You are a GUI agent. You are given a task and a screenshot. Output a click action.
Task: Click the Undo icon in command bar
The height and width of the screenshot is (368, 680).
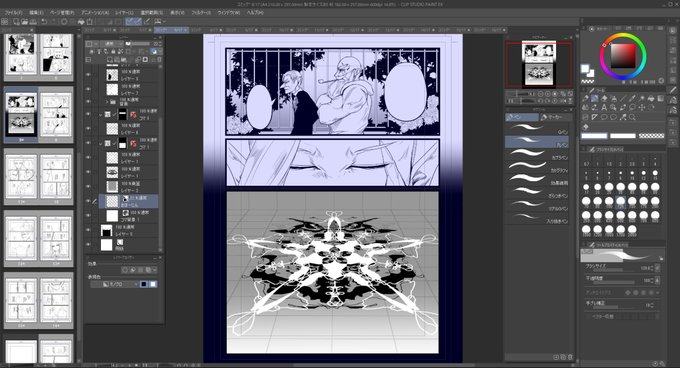[44, 21]
